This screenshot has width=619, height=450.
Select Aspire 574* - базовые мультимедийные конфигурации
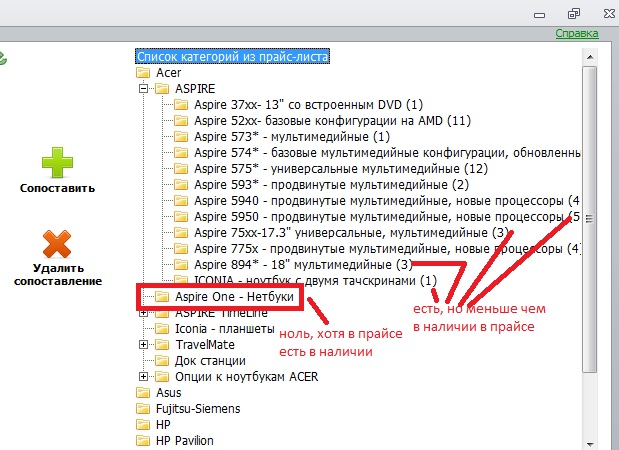387,152
